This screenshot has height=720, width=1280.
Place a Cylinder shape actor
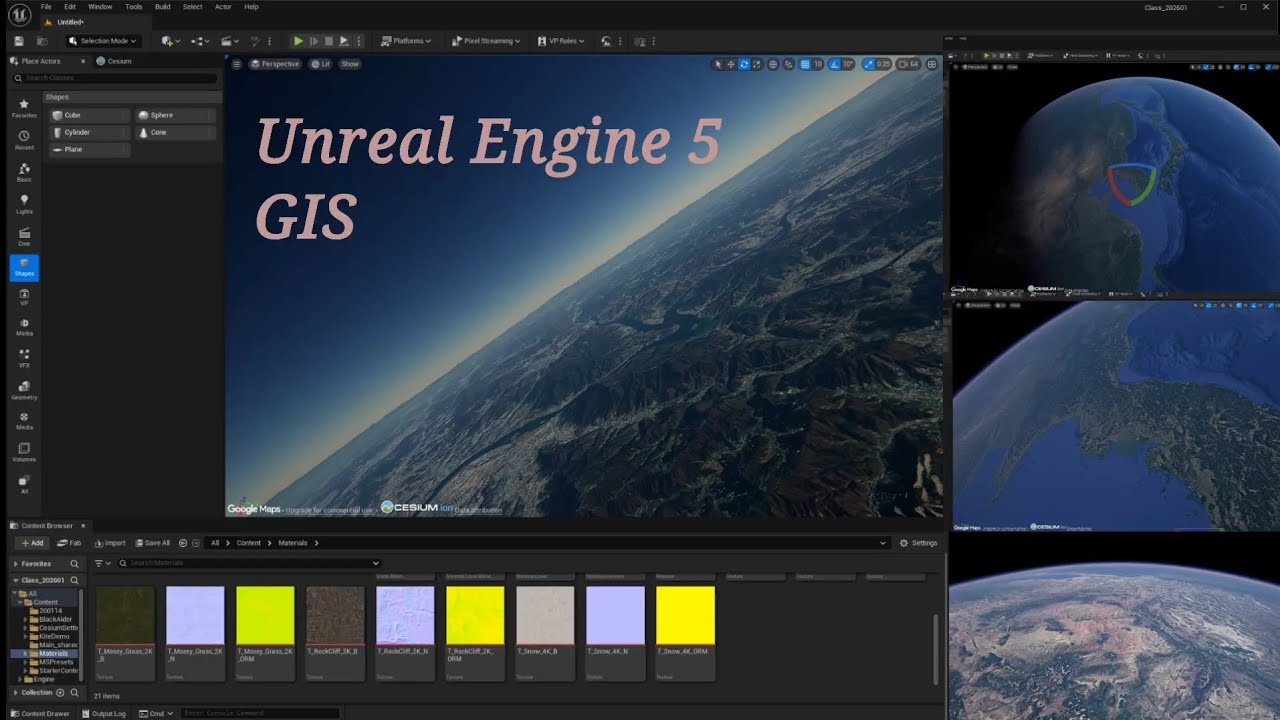click(x=89, y=132)
